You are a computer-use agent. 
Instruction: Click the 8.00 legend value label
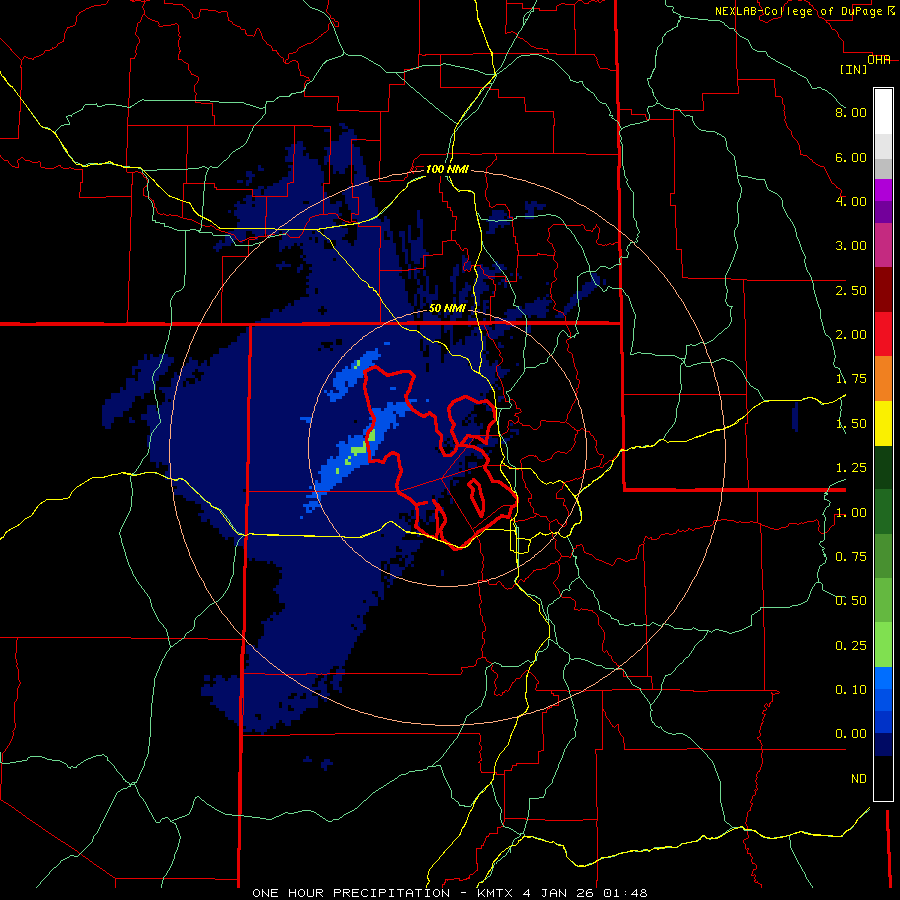(851, 112)
